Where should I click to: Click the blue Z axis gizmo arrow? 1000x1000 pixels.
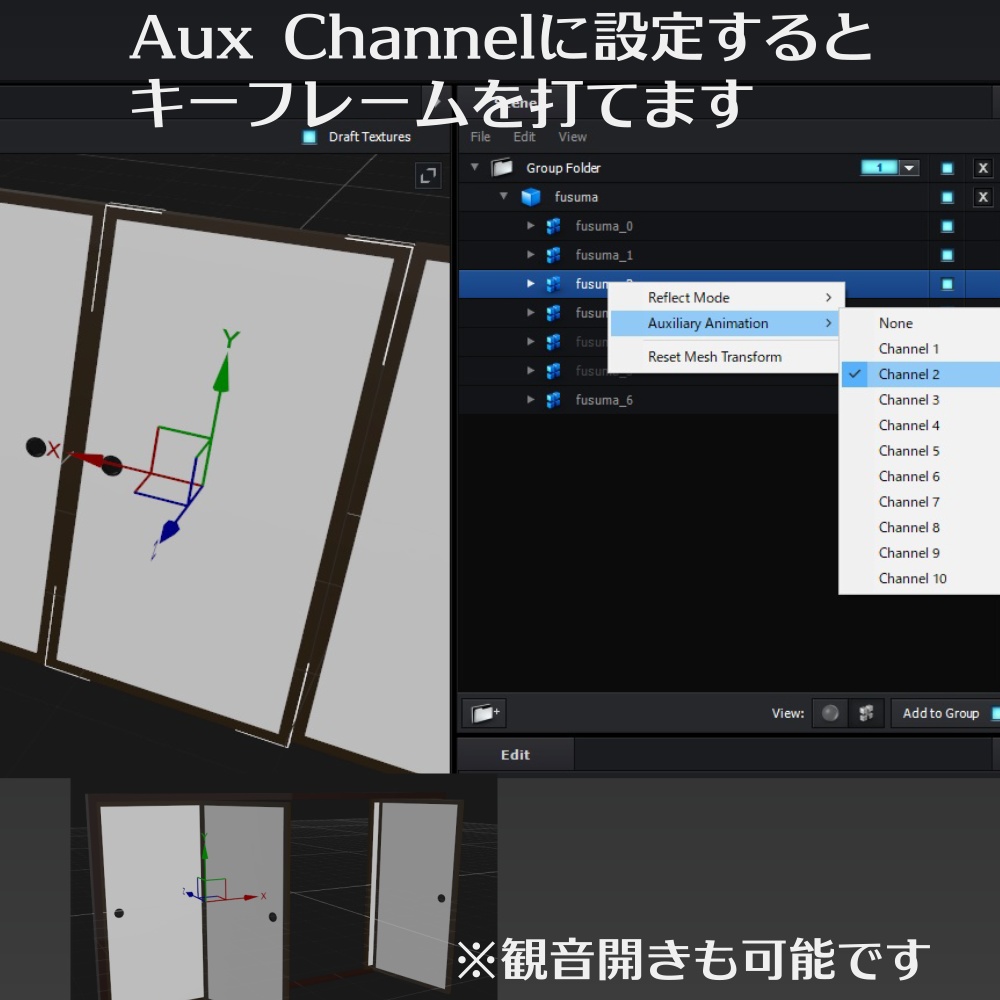click(x=168, y=531)
